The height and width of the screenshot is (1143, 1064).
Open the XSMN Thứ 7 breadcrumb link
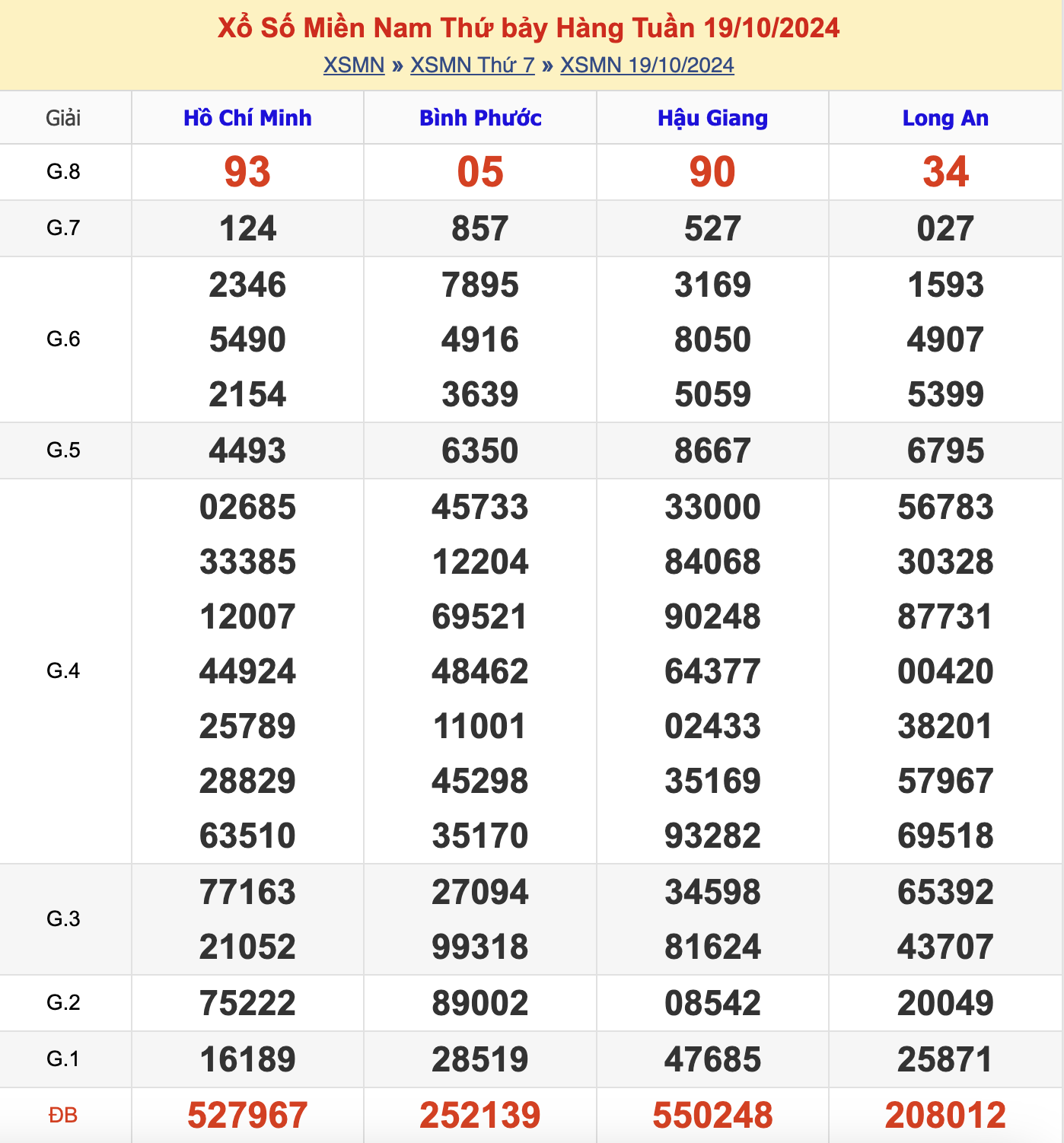click(x=473, y=65)
